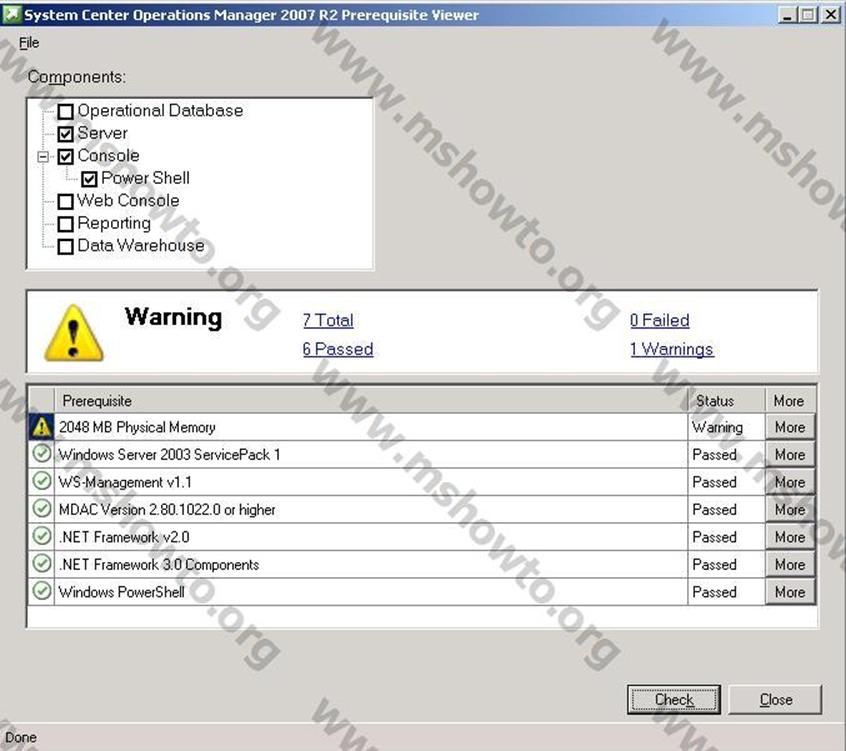This screenshot has width=846, height=751.
Task: Click the 'Warning' status cell for Physical Memory
Action: coord(726,427)
